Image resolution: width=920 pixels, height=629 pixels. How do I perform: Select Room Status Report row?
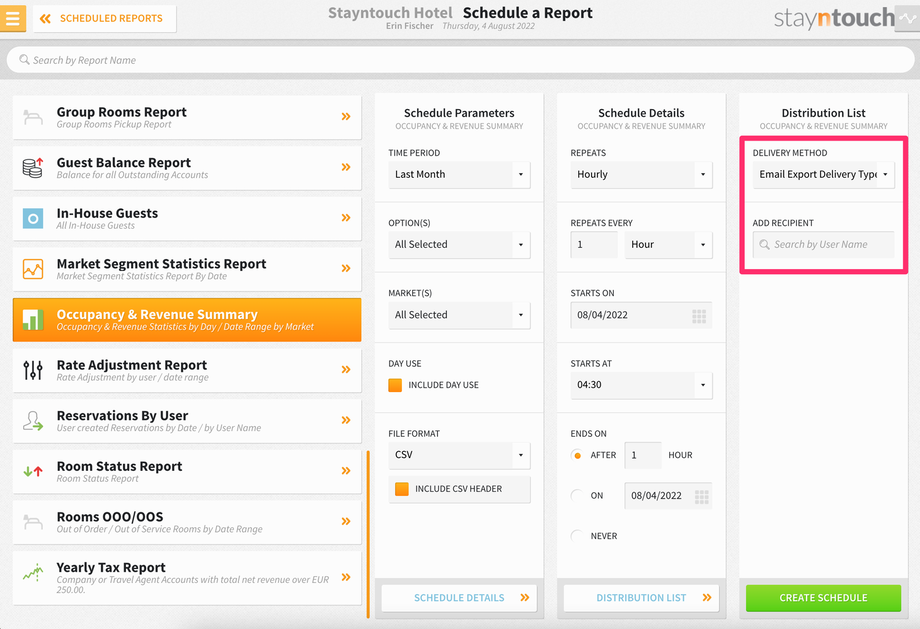click(187, 471)
